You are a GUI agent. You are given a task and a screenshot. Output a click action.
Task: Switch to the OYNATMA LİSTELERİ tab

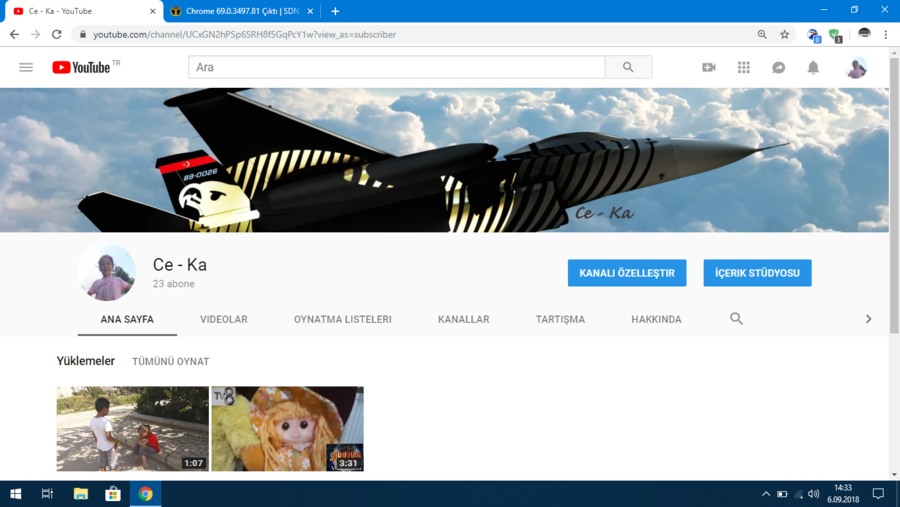(342, 319)
